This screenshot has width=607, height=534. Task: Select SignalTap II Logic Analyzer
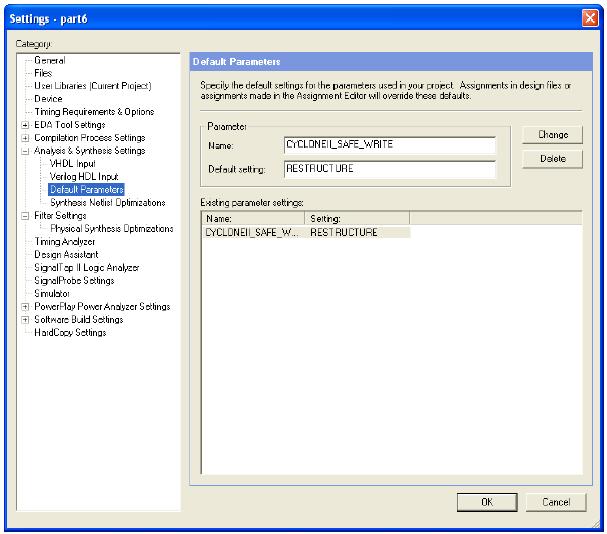[87, 268]
